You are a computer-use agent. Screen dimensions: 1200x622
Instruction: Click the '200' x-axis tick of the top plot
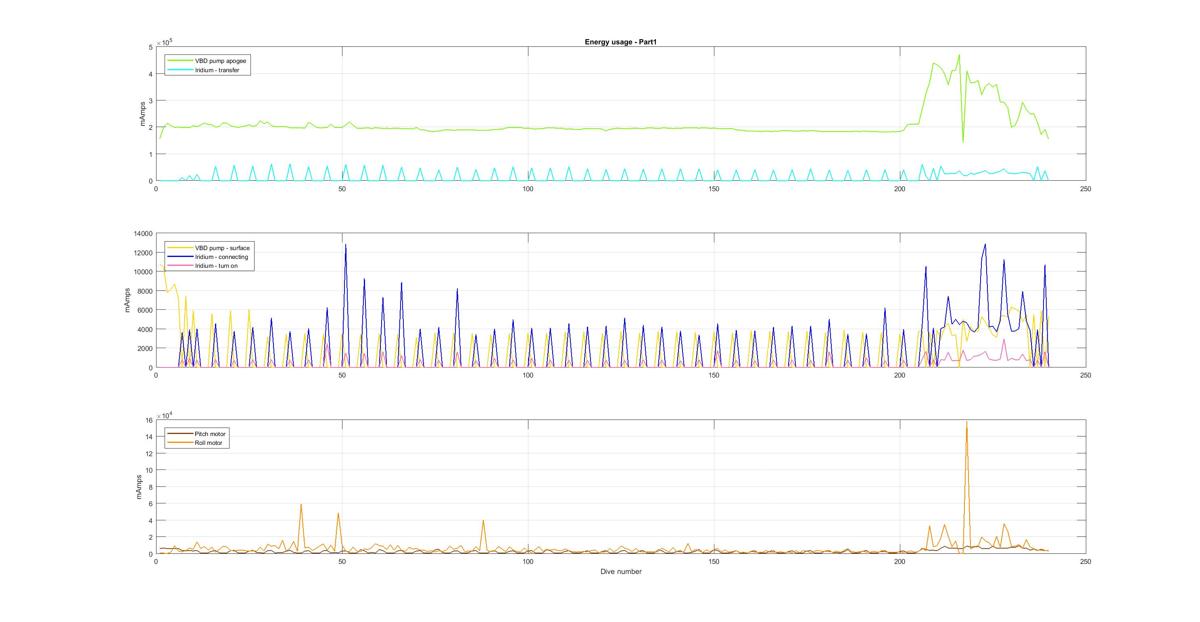[899, 188]
